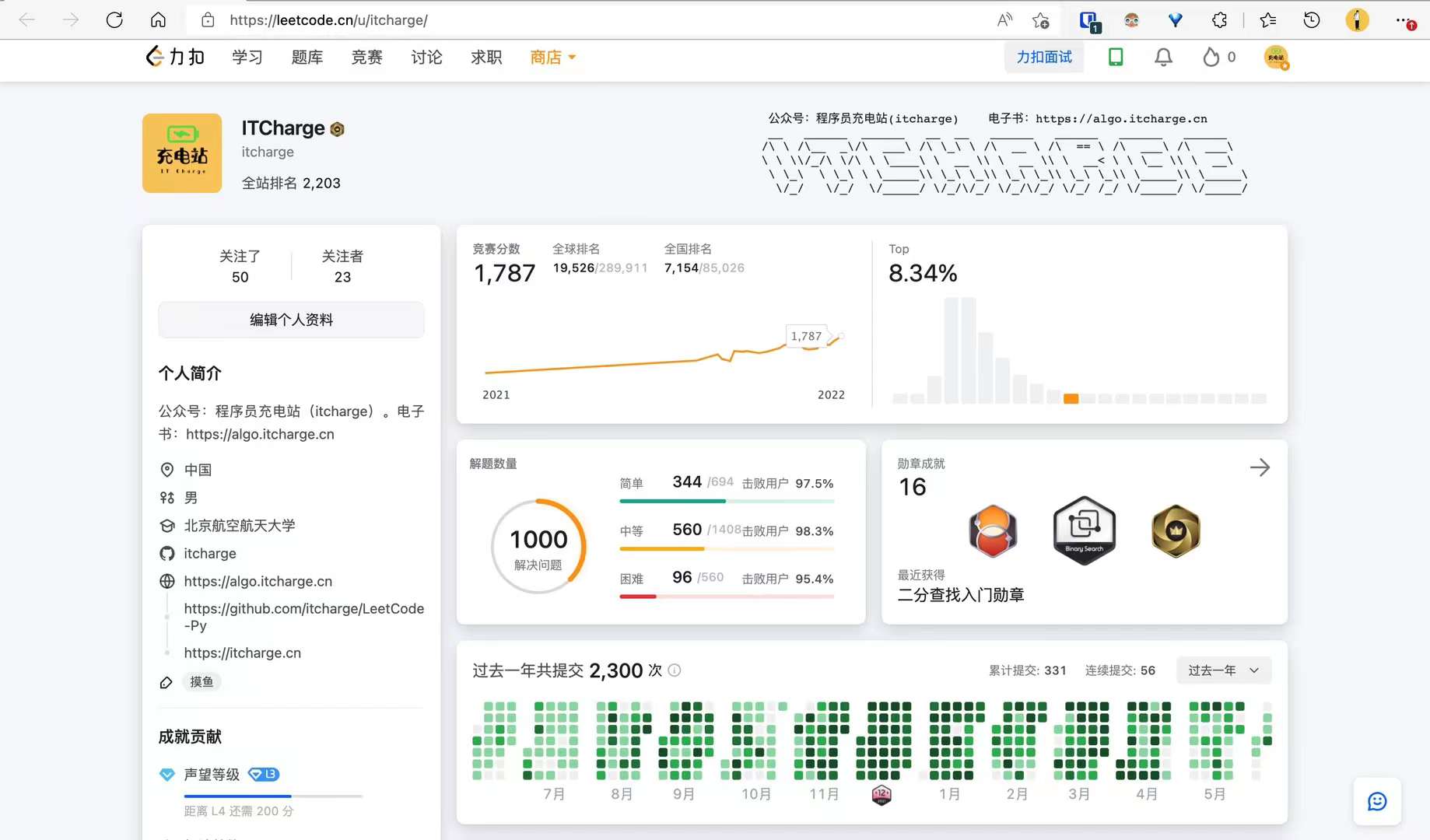Click the December badge in the heatmap
This screenshot has height=840, width=1430.
tap(881, 794)
